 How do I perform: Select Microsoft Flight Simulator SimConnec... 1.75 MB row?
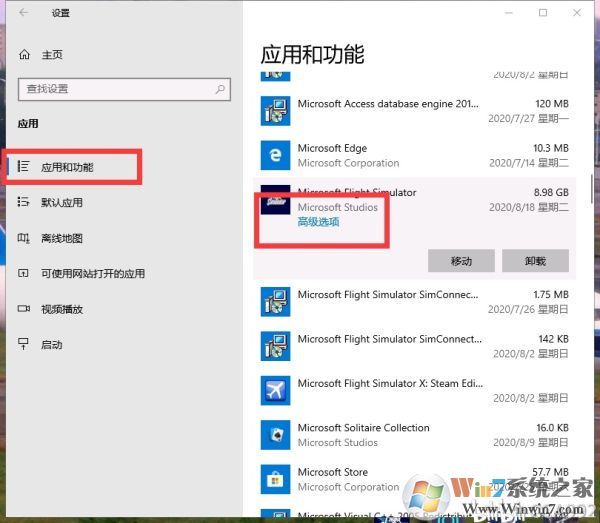(414, 302)
